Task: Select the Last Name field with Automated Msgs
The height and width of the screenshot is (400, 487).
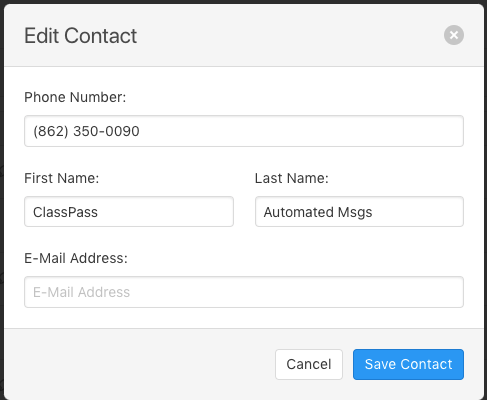Action: click(359, 212)
